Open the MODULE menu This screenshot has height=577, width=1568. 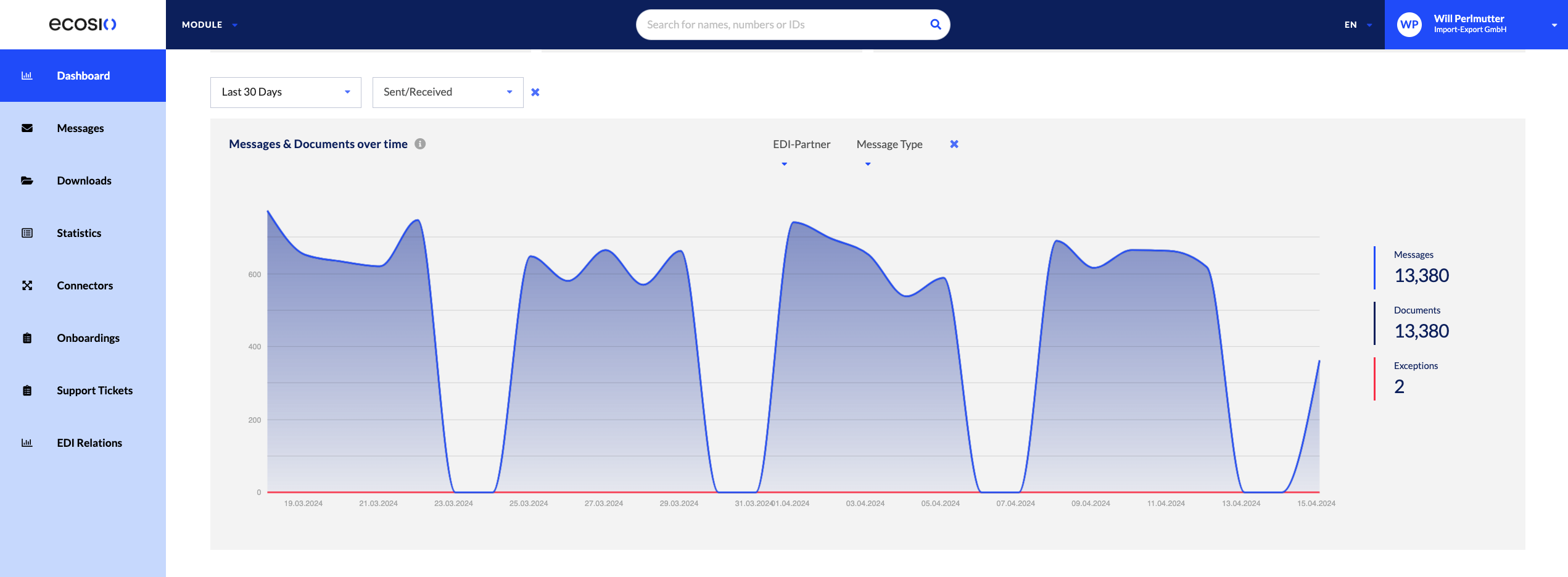(210, 25)
